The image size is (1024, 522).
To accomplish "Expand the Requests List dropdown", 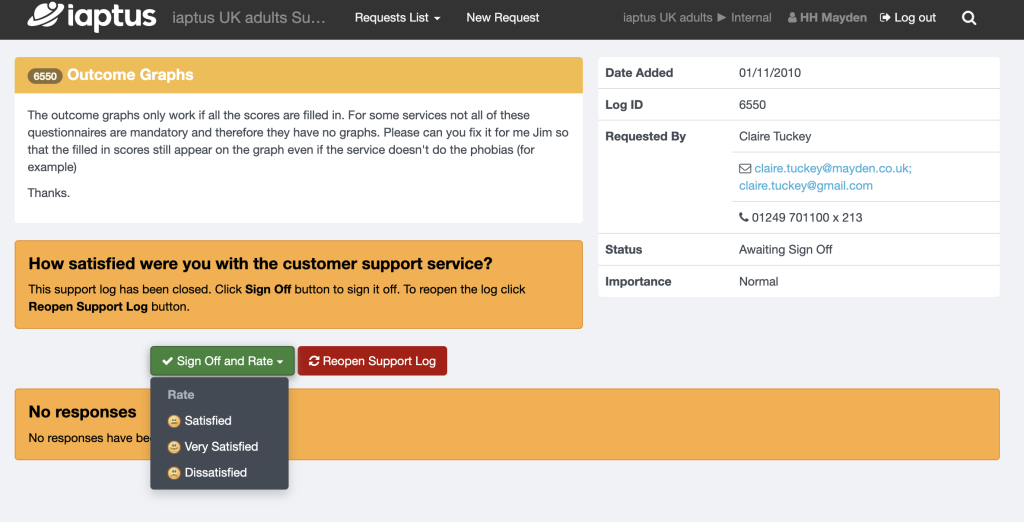I will [397, 18].
